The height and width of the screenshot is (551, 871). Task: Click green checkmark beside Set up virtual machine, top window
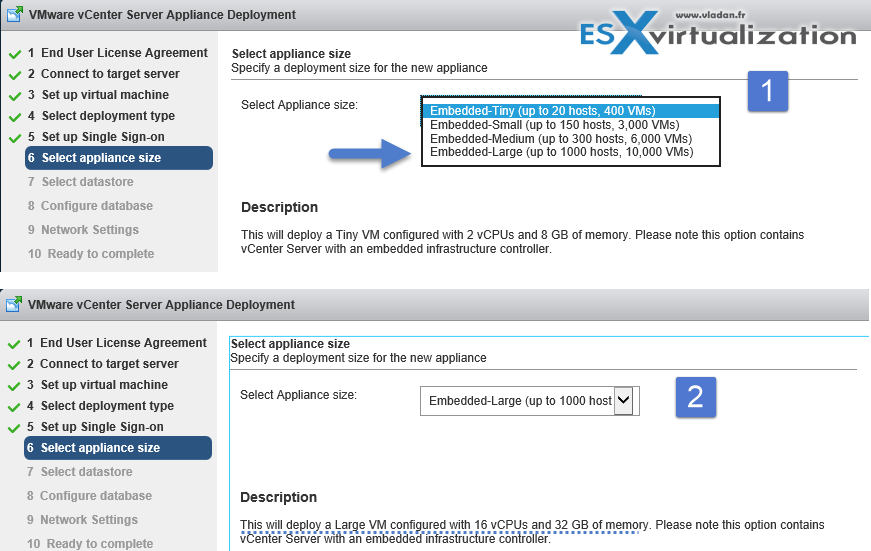pyautogui.click(x=15, y=96)
